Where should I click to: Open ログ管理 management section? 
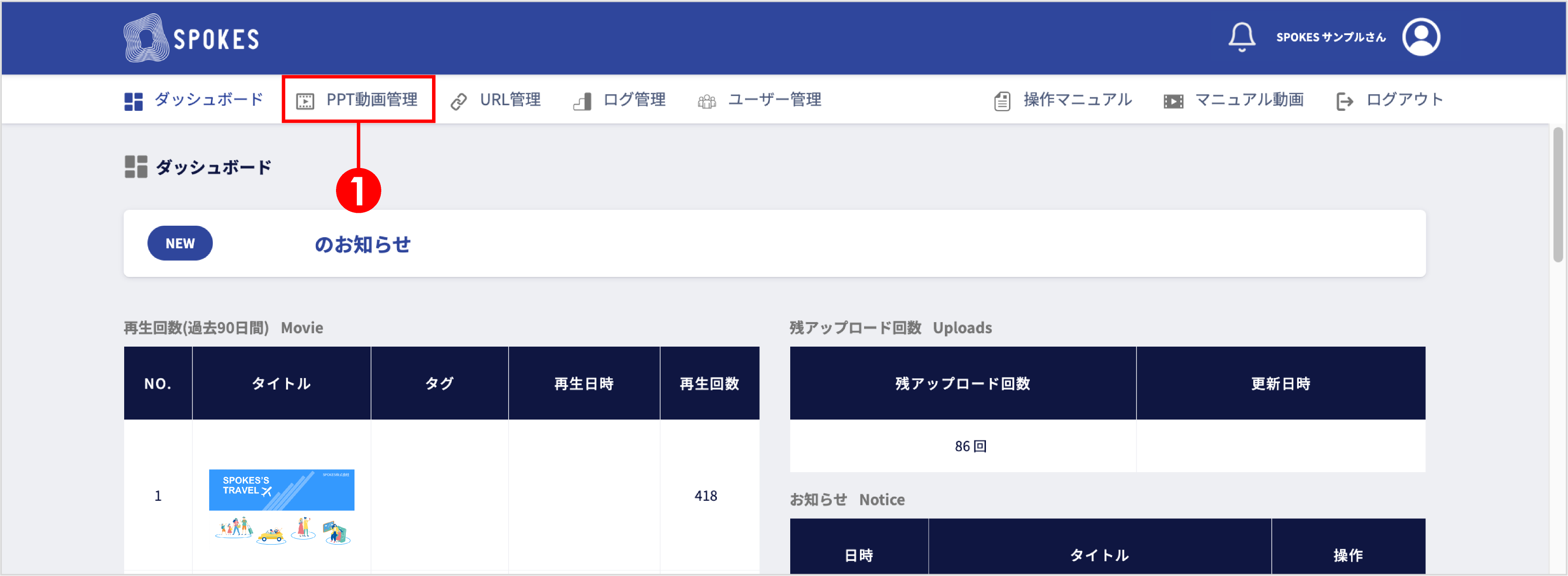point(582,99)
